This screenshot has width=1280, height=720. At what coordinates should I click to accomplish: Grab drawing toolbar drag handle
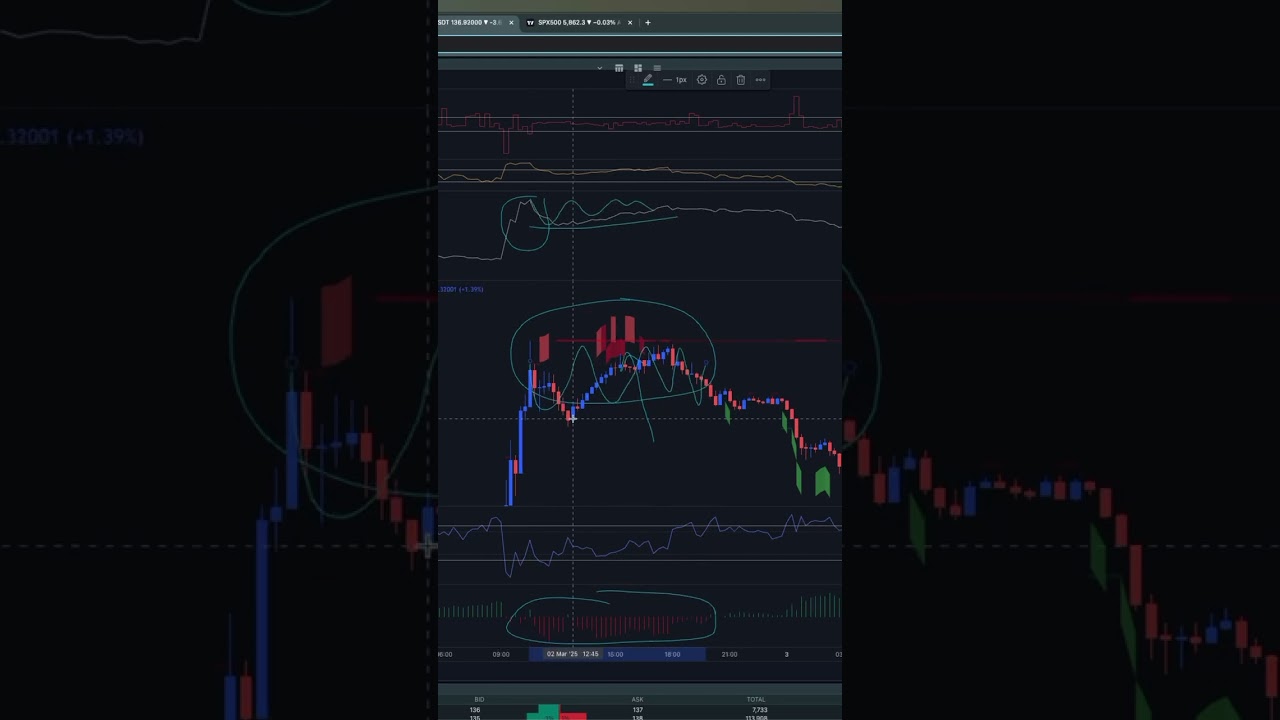point(633,80)
